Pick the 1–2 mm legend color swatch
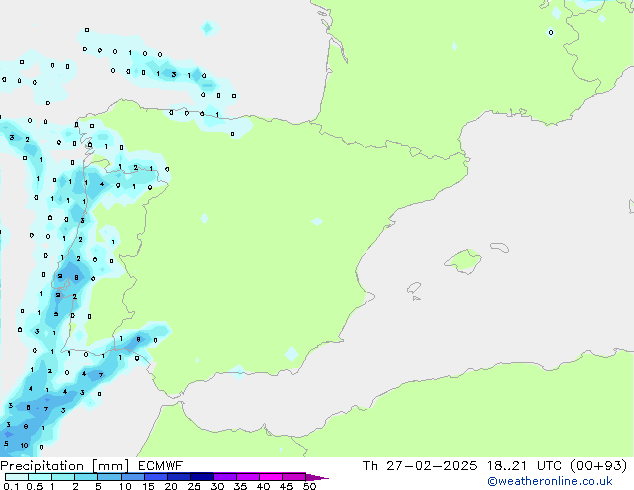 [63, 477]
